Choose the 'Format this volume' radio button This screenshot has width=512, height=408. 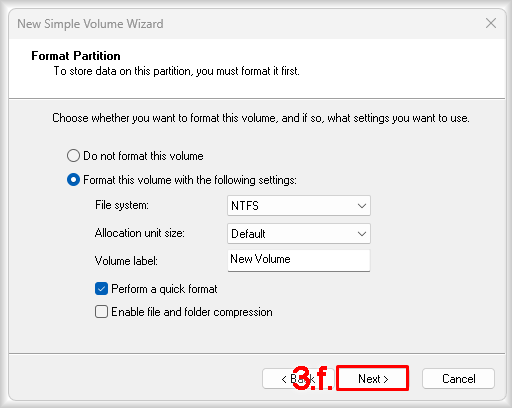[x=73, y=180]
